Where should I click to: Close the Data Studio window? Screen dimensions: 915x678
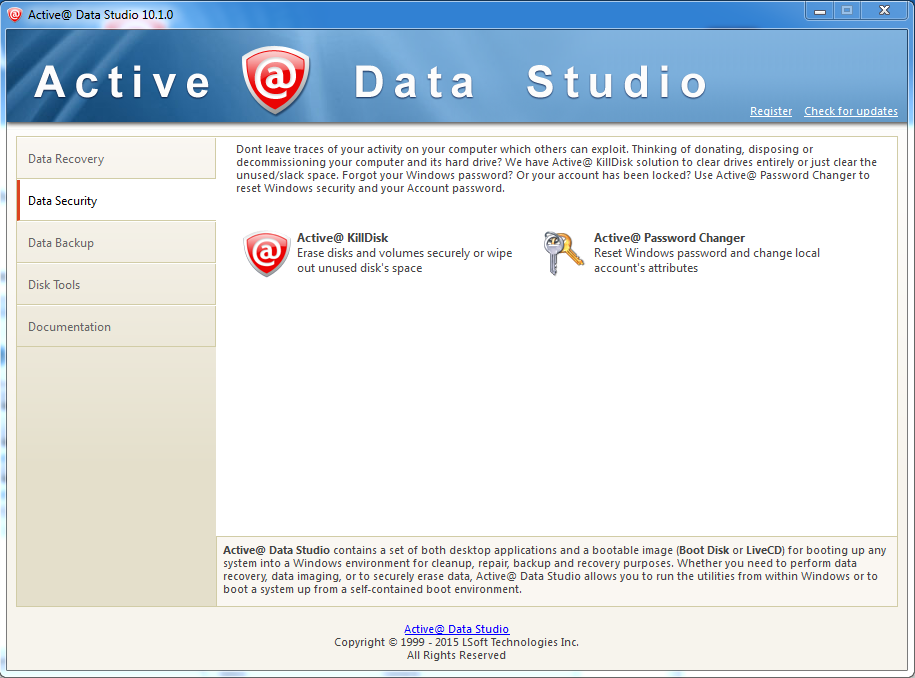point(884,11)
